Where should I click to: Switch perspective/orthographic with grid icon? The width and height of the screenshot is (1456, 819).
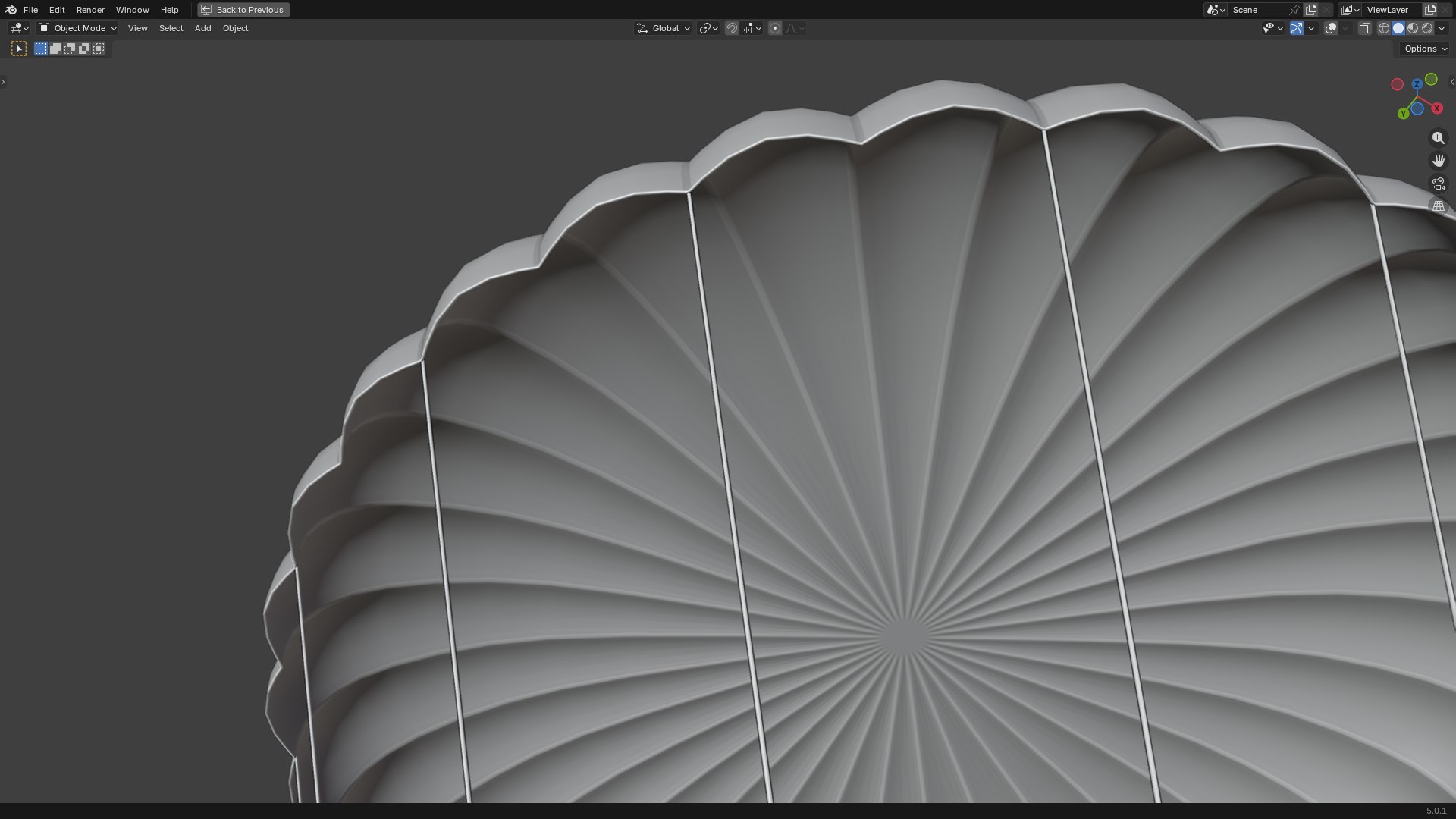[x=1438, y=206]
